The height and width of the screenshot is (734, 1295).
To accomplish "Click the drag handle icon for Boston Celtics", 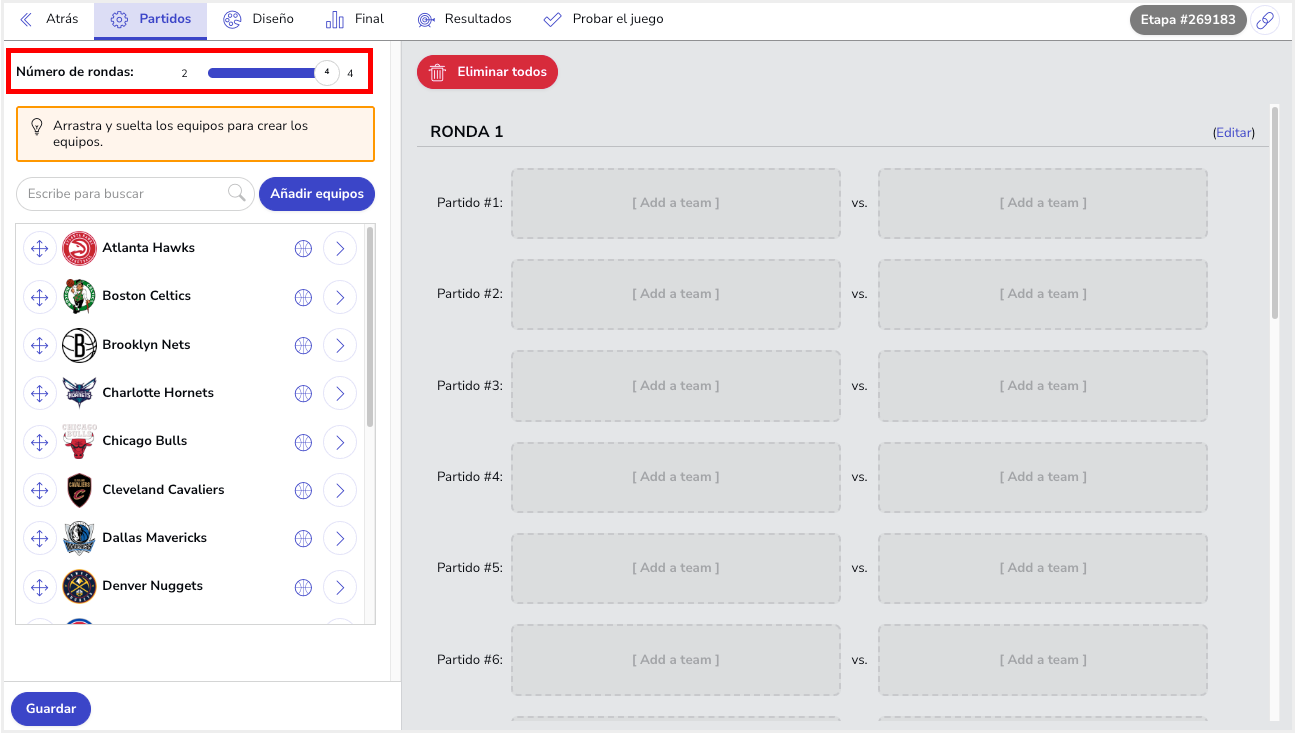I will (x=40, y=297).
